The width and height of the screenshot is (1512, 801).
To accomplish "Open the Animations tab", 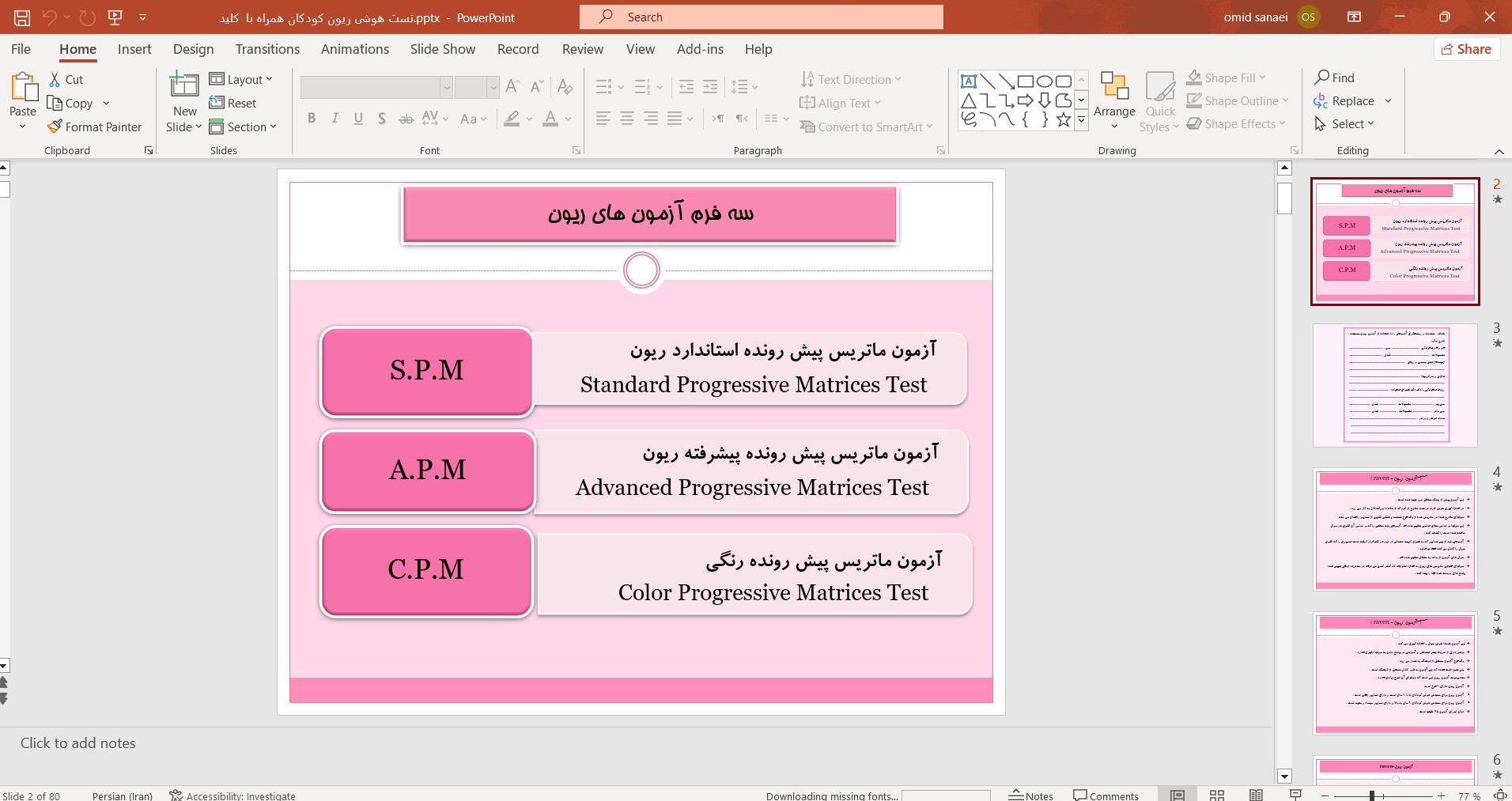I will [x=355, y=49].
